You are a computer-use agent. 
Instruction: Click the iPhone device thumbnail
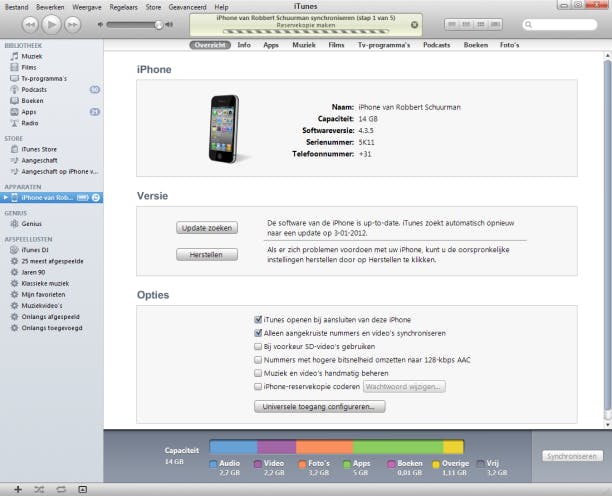pyautogui.click(x=224, y=129)
